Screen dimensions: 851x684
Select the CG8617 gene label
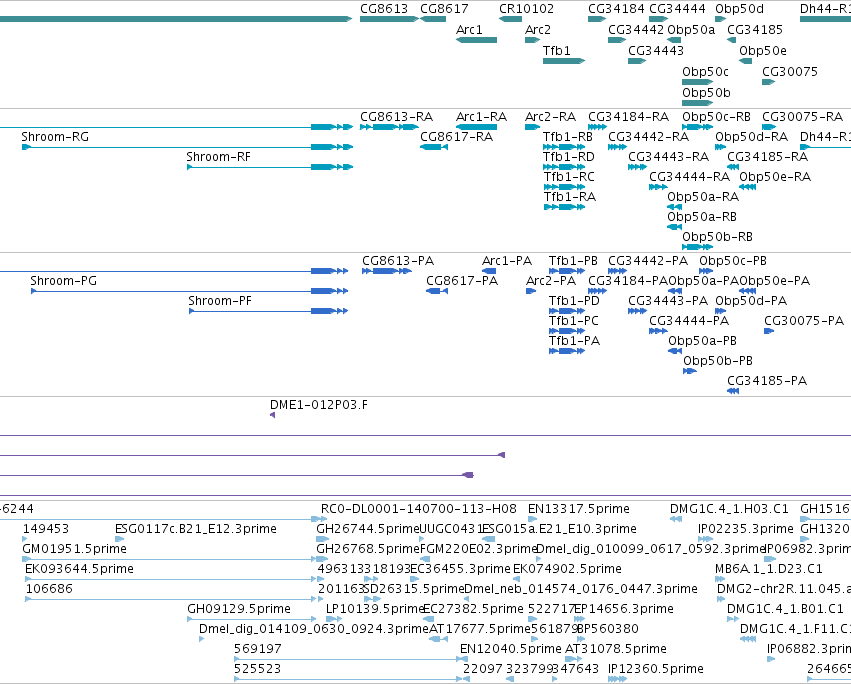click(444, 9)
